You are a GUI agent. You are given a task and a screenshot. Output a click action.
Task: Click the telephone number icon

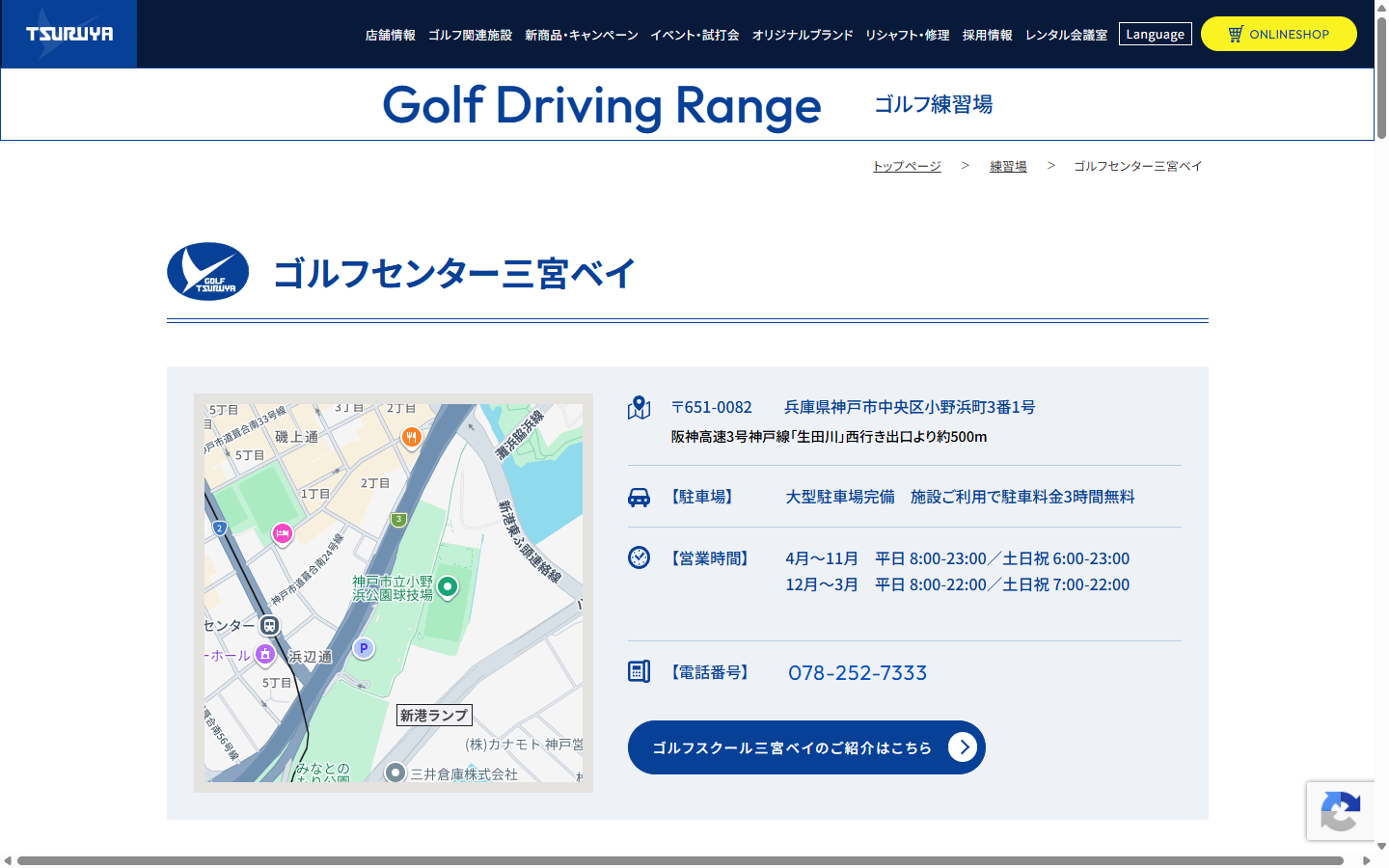pyautogui.click(x=639, y=671)
